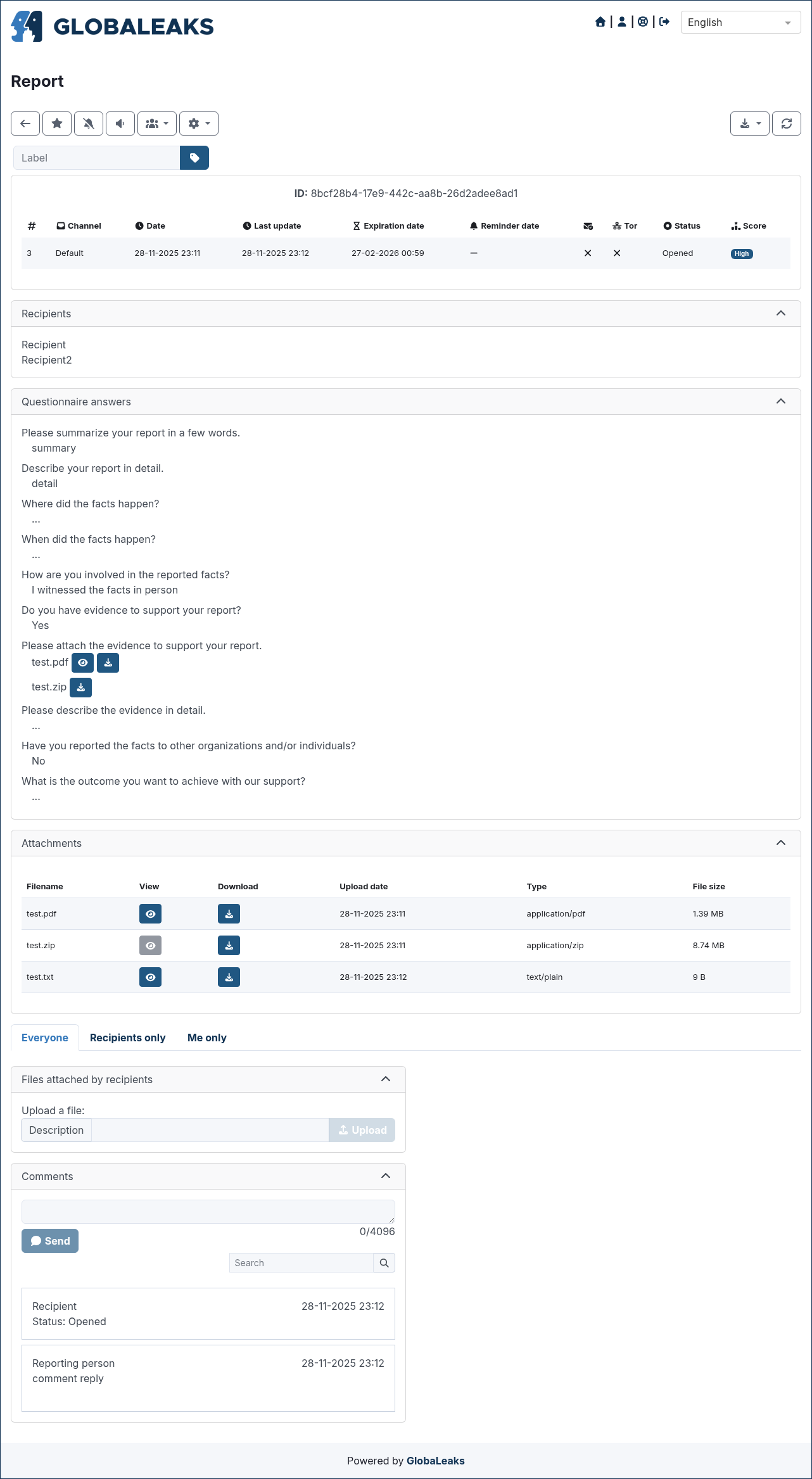812x1479 pixels.
Task: Download test.zip from questionnaire answers
Action: 81,687
